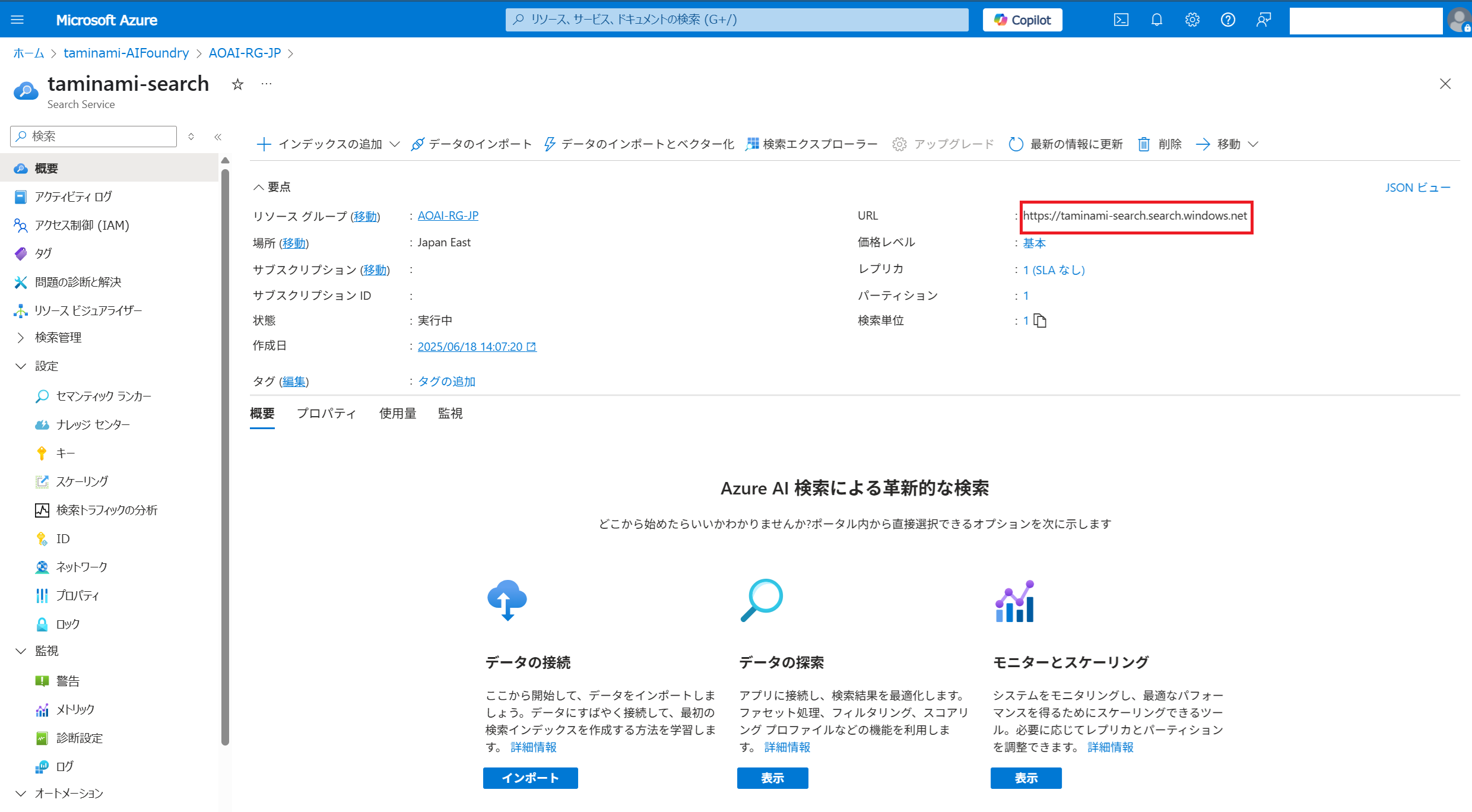
Task: Pin taminami-search with the favorite star
Action: [237, 84]
